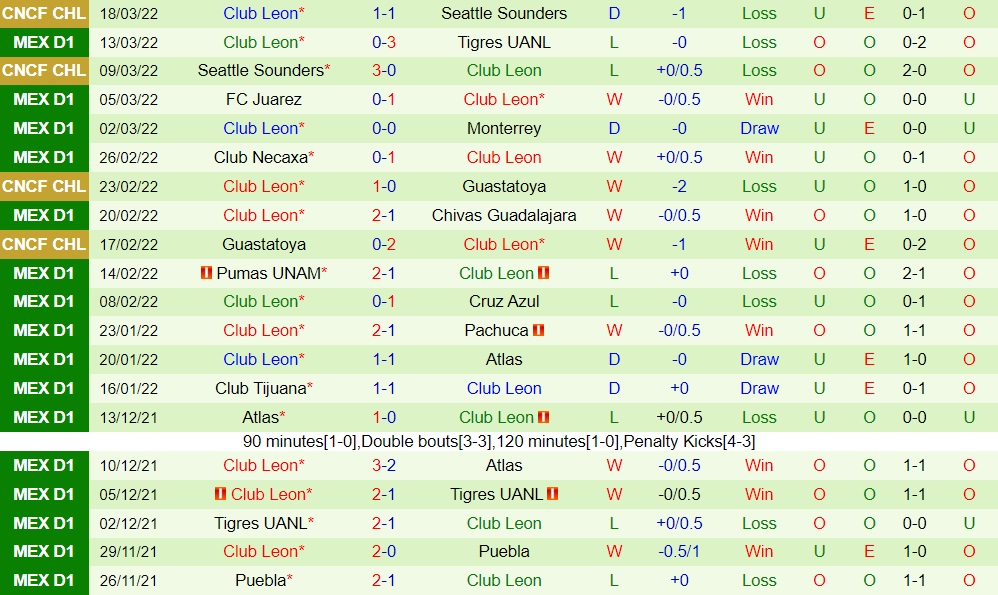Image resolution: width=998 pixels, height=595 pixels.
Task: Click the Monterrey team name
Action: coord(504,129)
